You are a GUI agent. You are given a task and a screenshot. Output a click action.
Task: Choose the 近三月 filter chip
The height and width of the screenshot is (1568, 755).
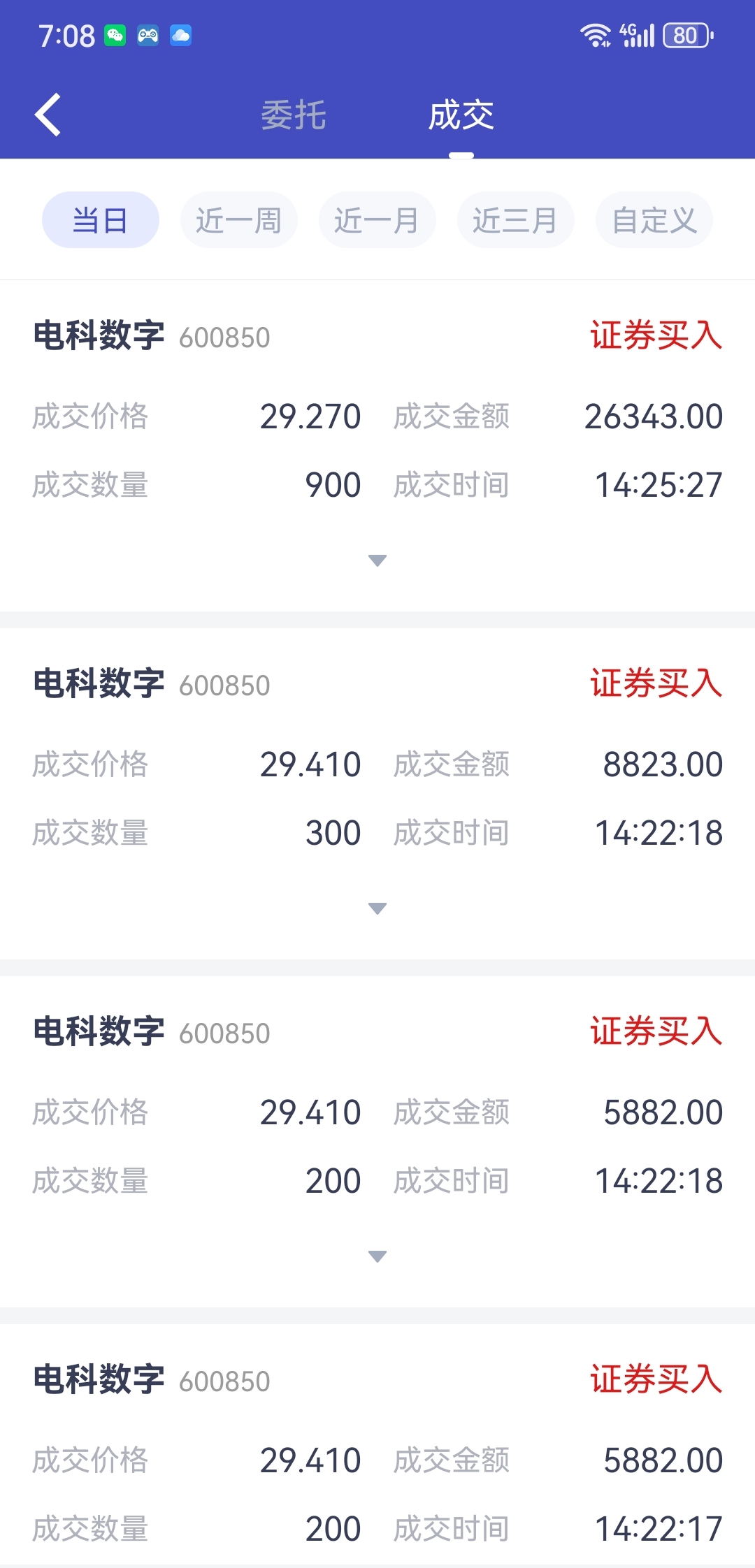tap(516, 220)
